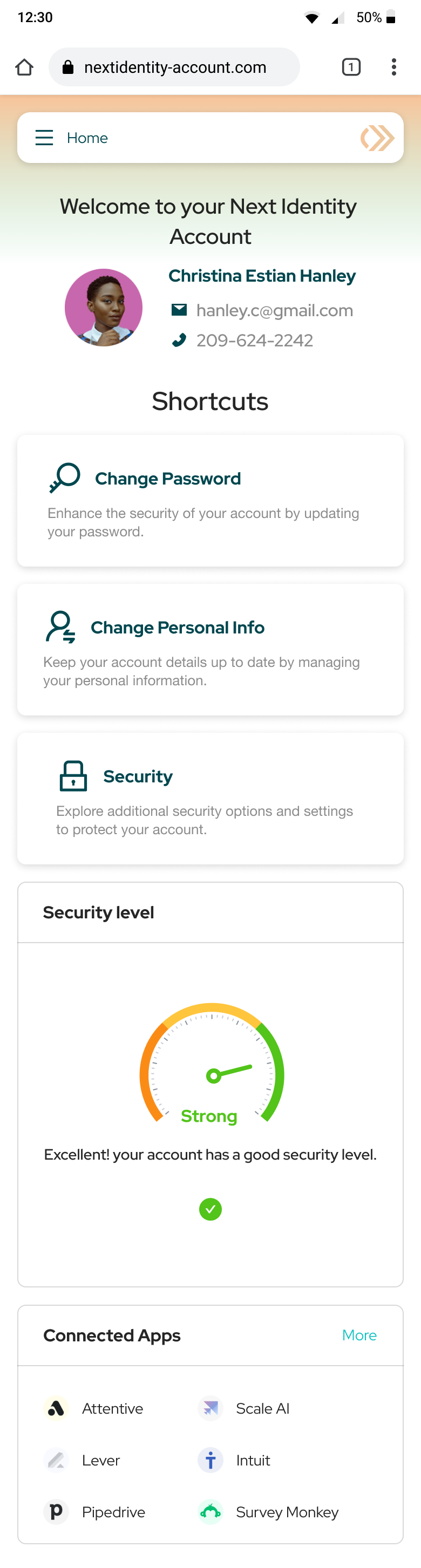421x1568 pixels.
Task: Select the Home menu item
Action: click(x=87, y=138)
